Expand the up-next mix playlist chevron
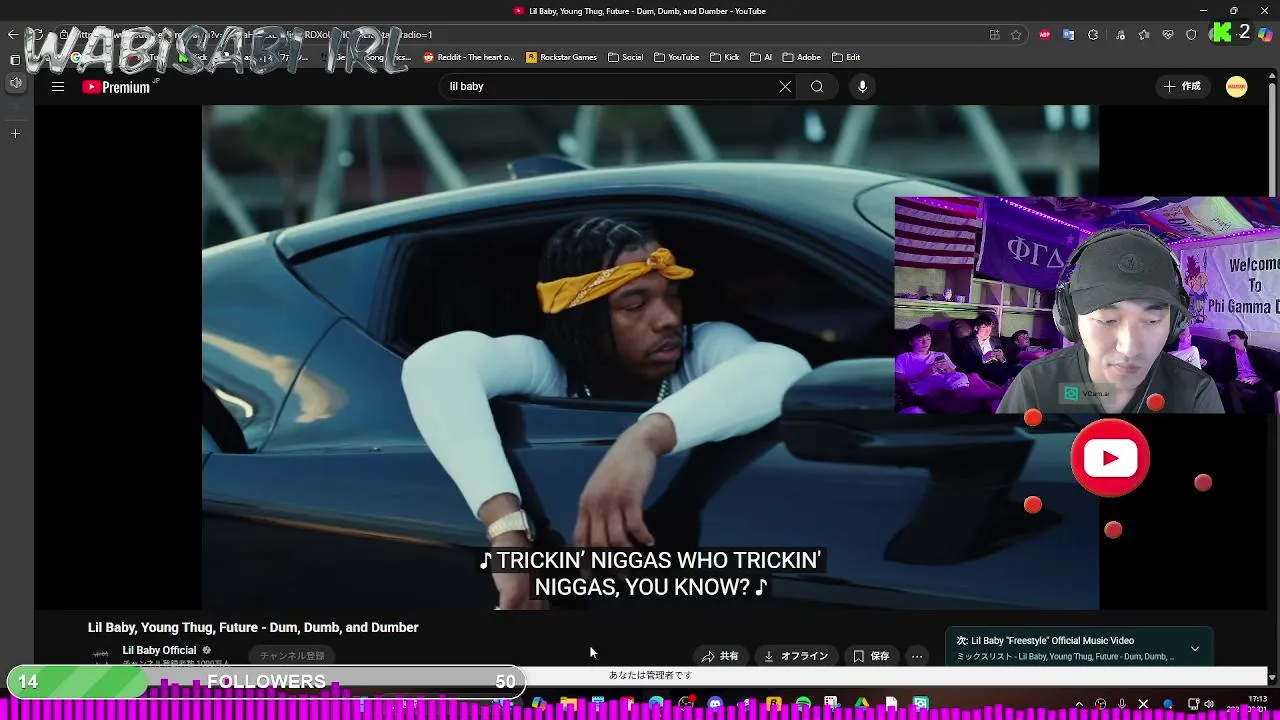 point(1195,649)
